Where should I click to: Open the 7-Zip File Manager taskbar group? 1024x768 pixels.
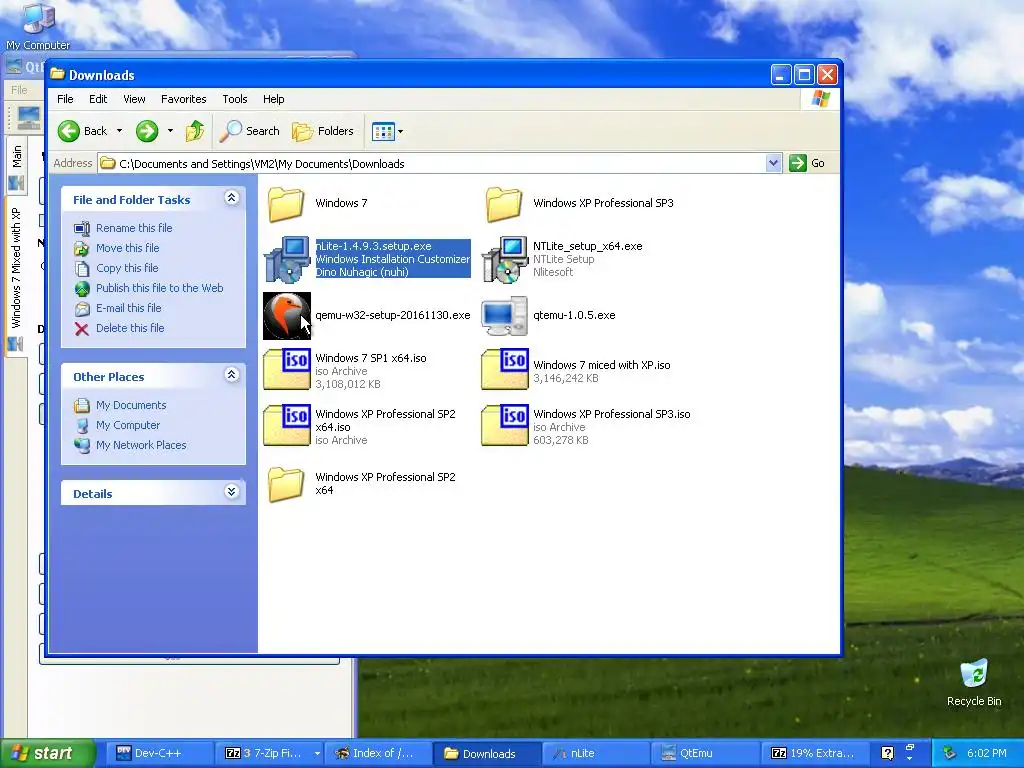coord(271,754)
